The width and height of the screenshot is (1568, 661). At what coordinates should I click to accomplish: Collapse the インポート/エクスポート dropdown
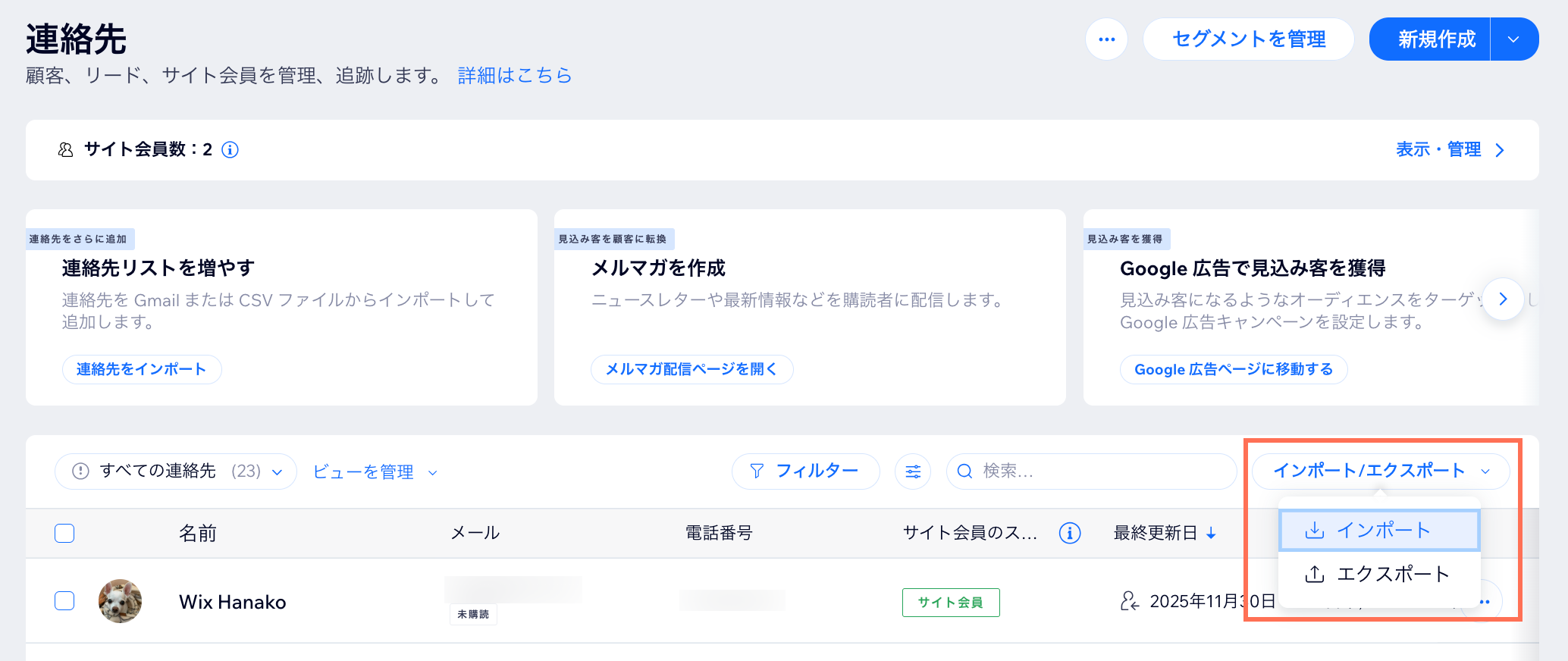1381,471
